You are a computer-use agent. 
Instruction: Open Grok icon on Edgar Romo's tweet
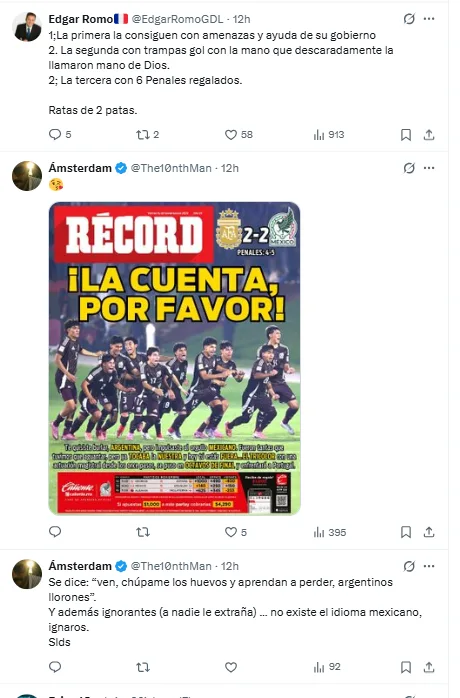pyautogui.click(x=409, y=19)
